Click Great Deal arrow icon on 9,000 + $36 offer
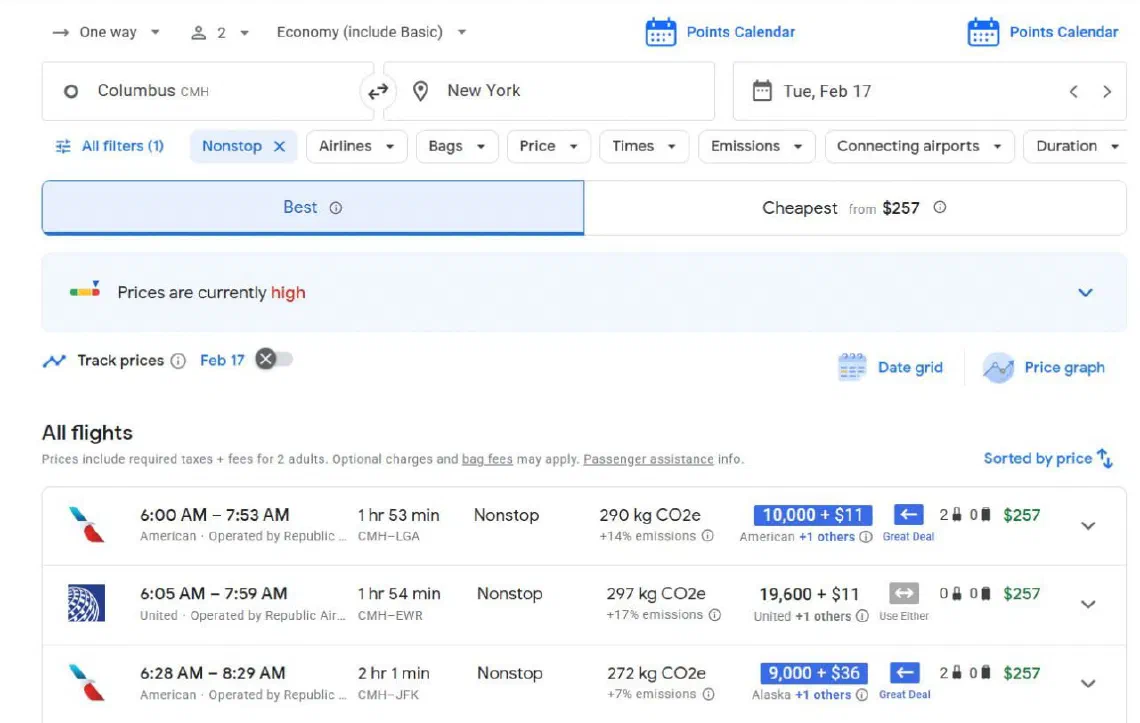1140x723 pixels. click(x=904, y=673)
